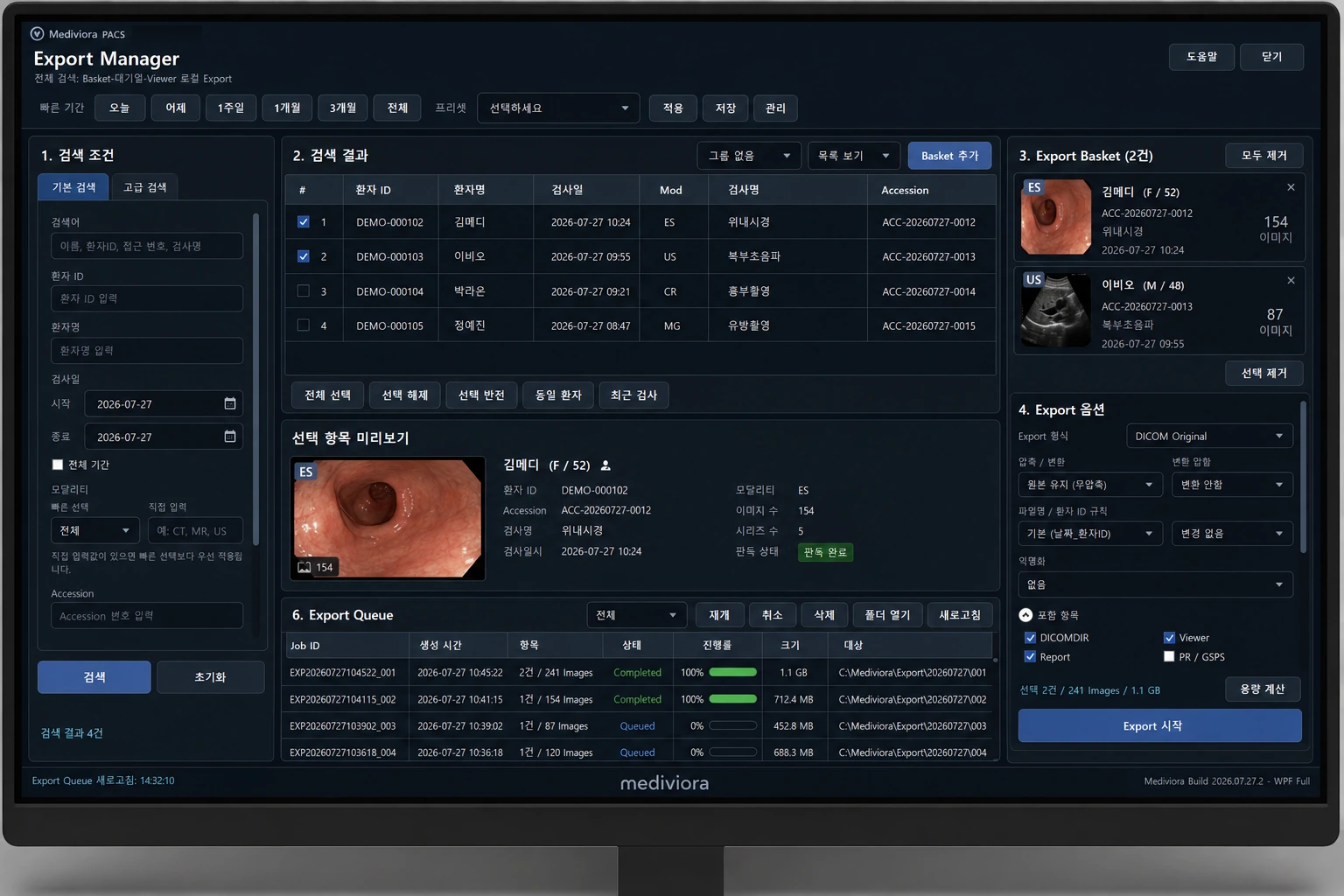Uncheck the Report include option

(1030, 657)
